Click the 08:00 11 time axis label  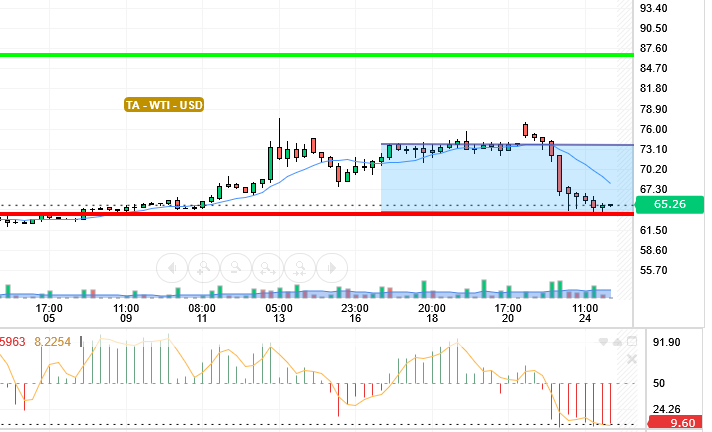pyautogui.click(x=202, y=313)
